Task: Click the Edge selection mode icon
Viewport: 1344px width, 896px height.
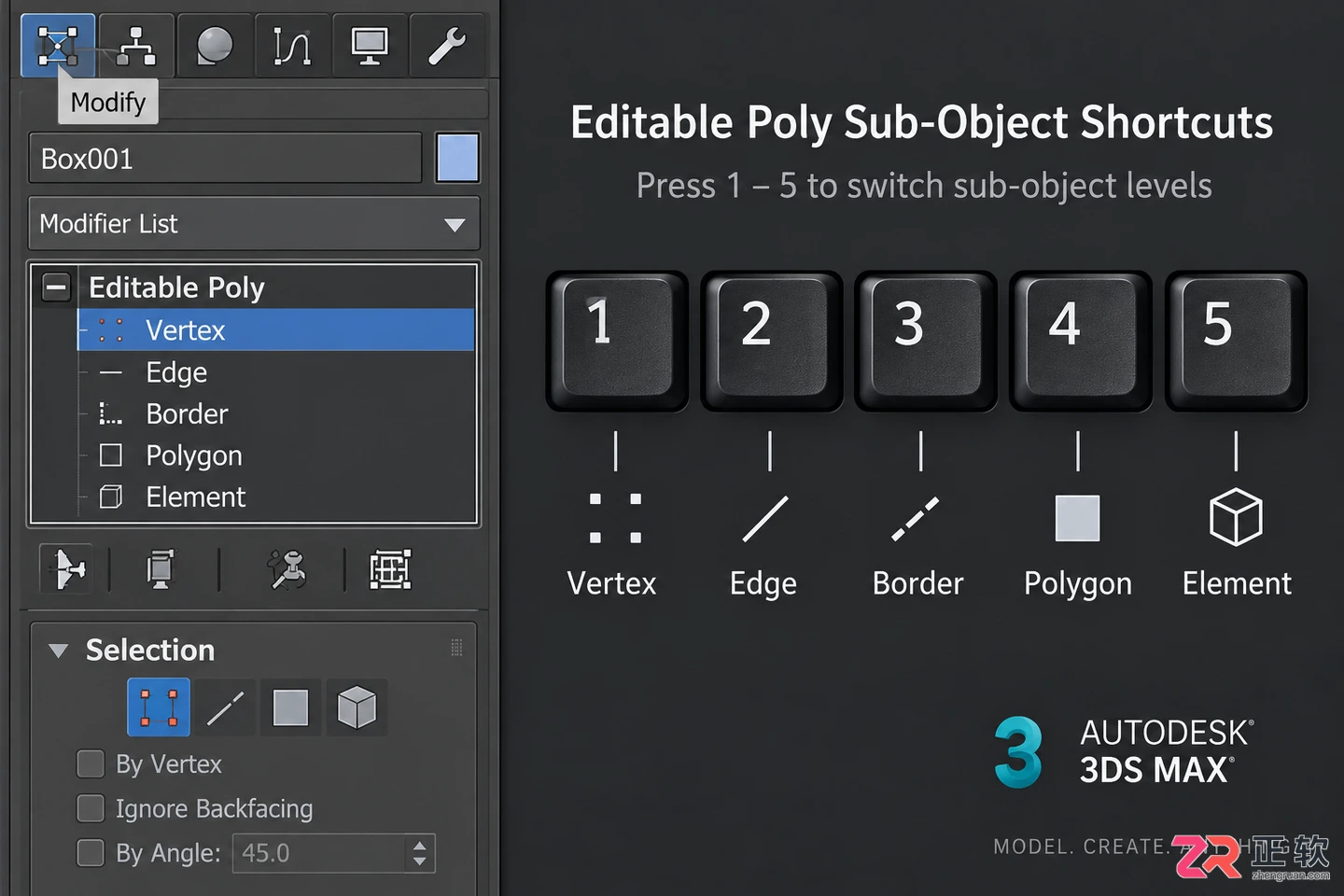Action: [x=225, y=707]
